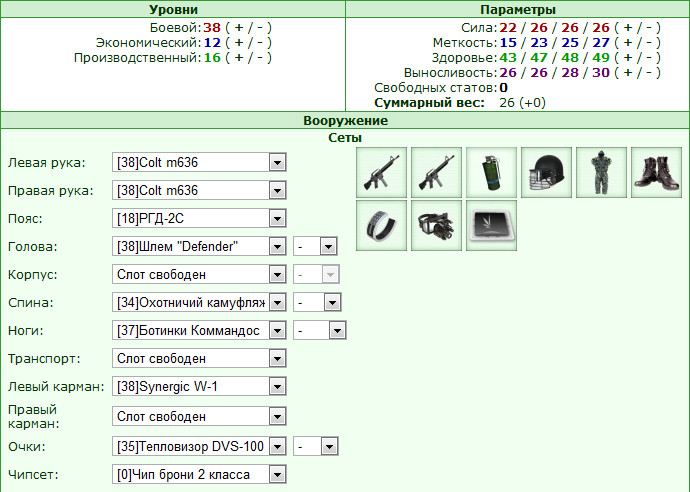Viewport: 690px width, 492px height.
Task: Click the Меткость base value 15
Action: (x=508, y=43)
